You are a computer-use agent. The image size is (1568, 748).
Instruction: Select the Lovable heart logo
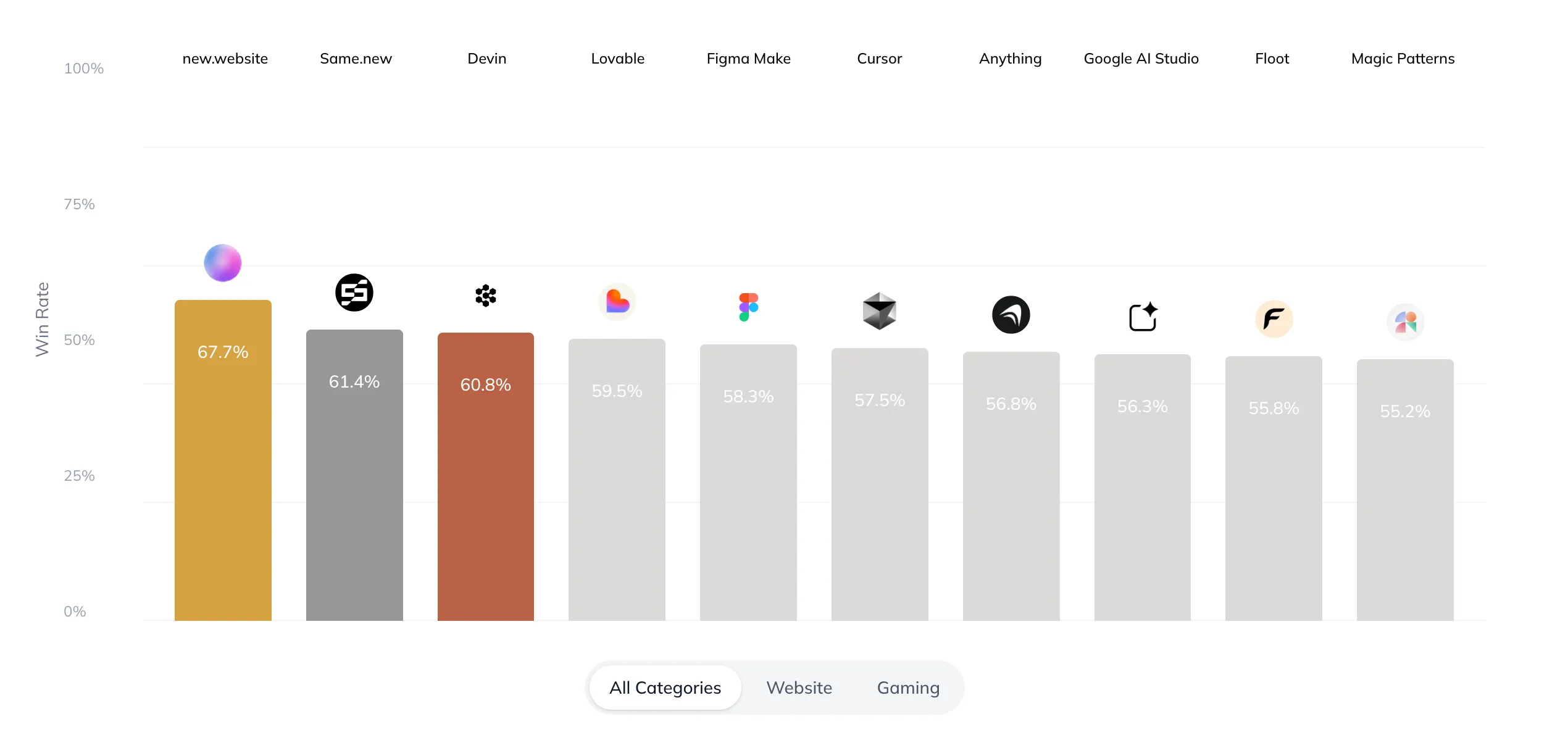[617, 302]
